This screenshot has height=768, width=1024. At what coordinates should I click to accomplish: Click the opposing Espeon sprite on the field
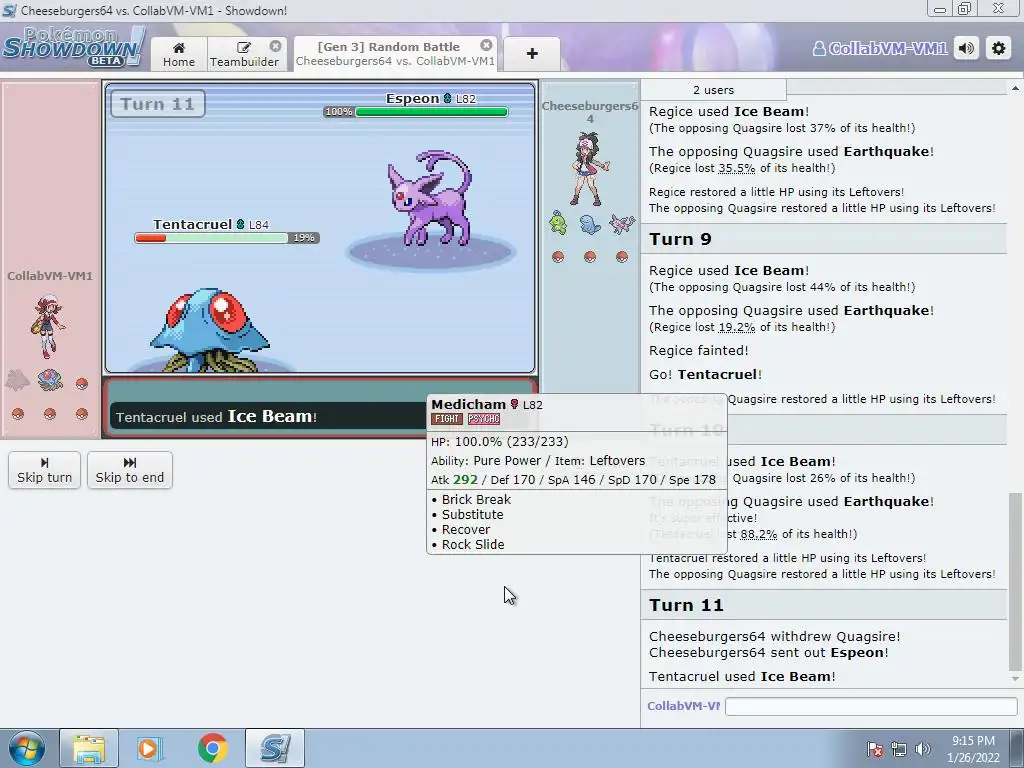430,199
